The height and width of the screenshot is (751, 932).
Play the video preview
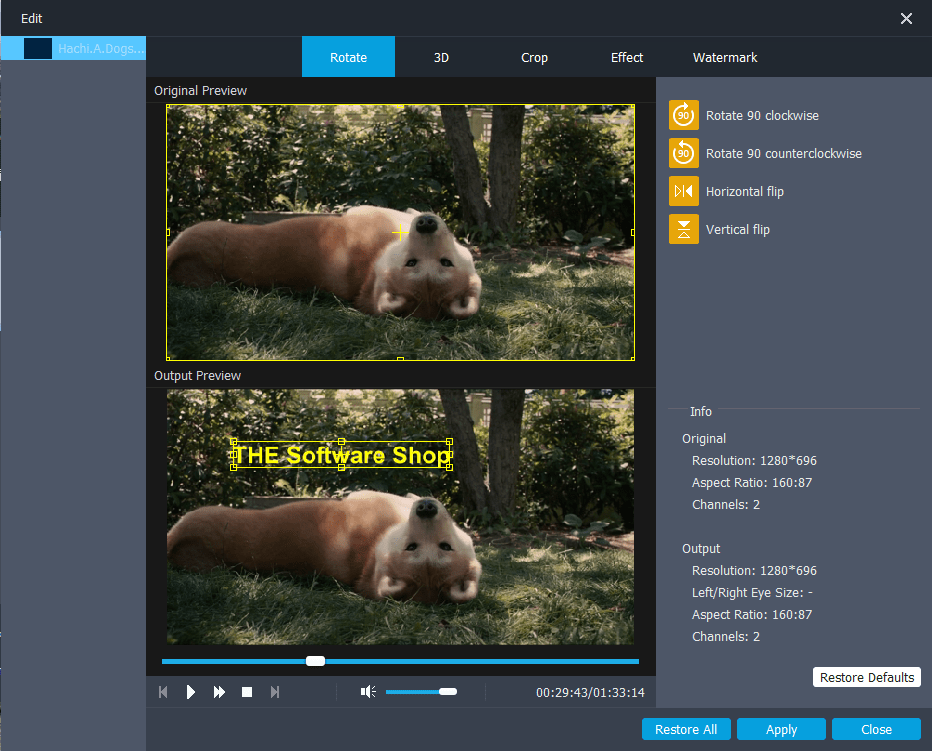pos(191,691)
